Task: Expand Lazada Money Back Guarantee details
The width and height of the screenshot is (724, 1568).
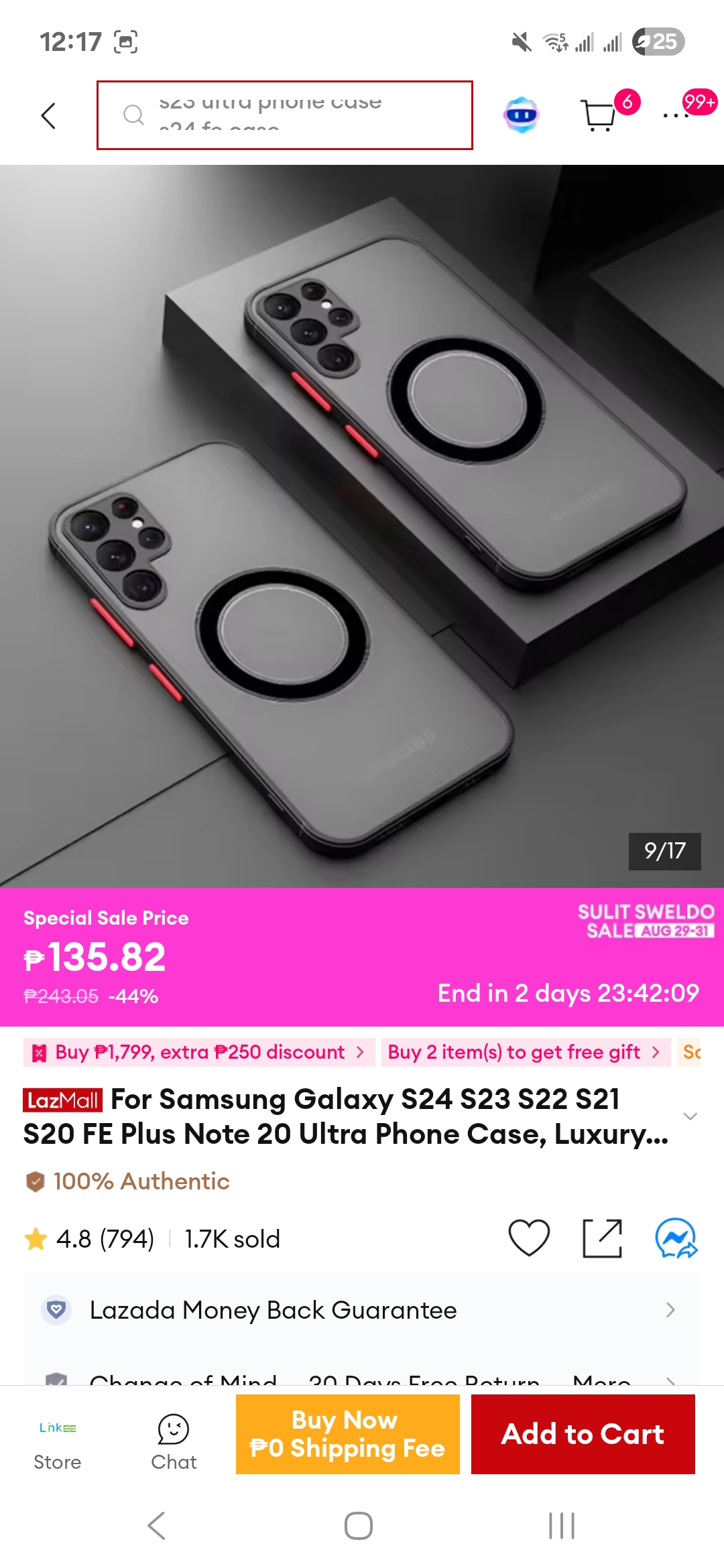Action: tap(362, 1310)
